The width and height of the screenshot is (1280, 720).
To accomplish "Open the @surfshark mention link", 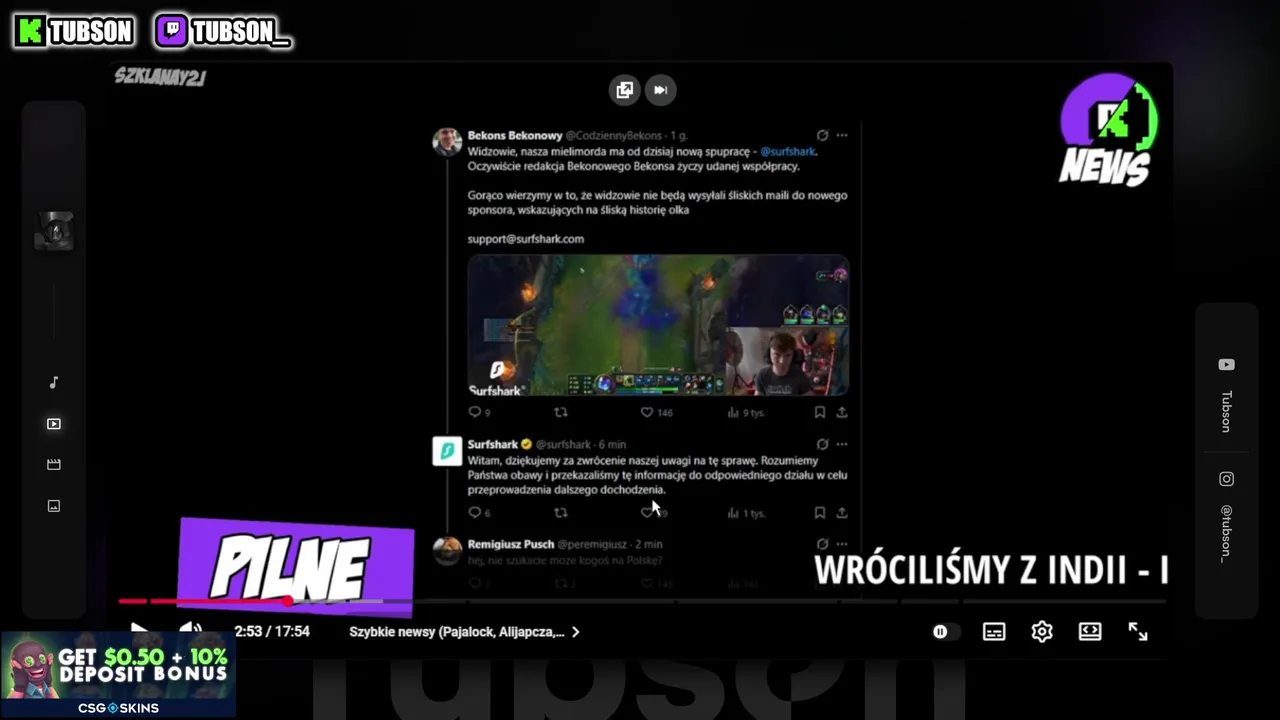I will pos(788,151).
